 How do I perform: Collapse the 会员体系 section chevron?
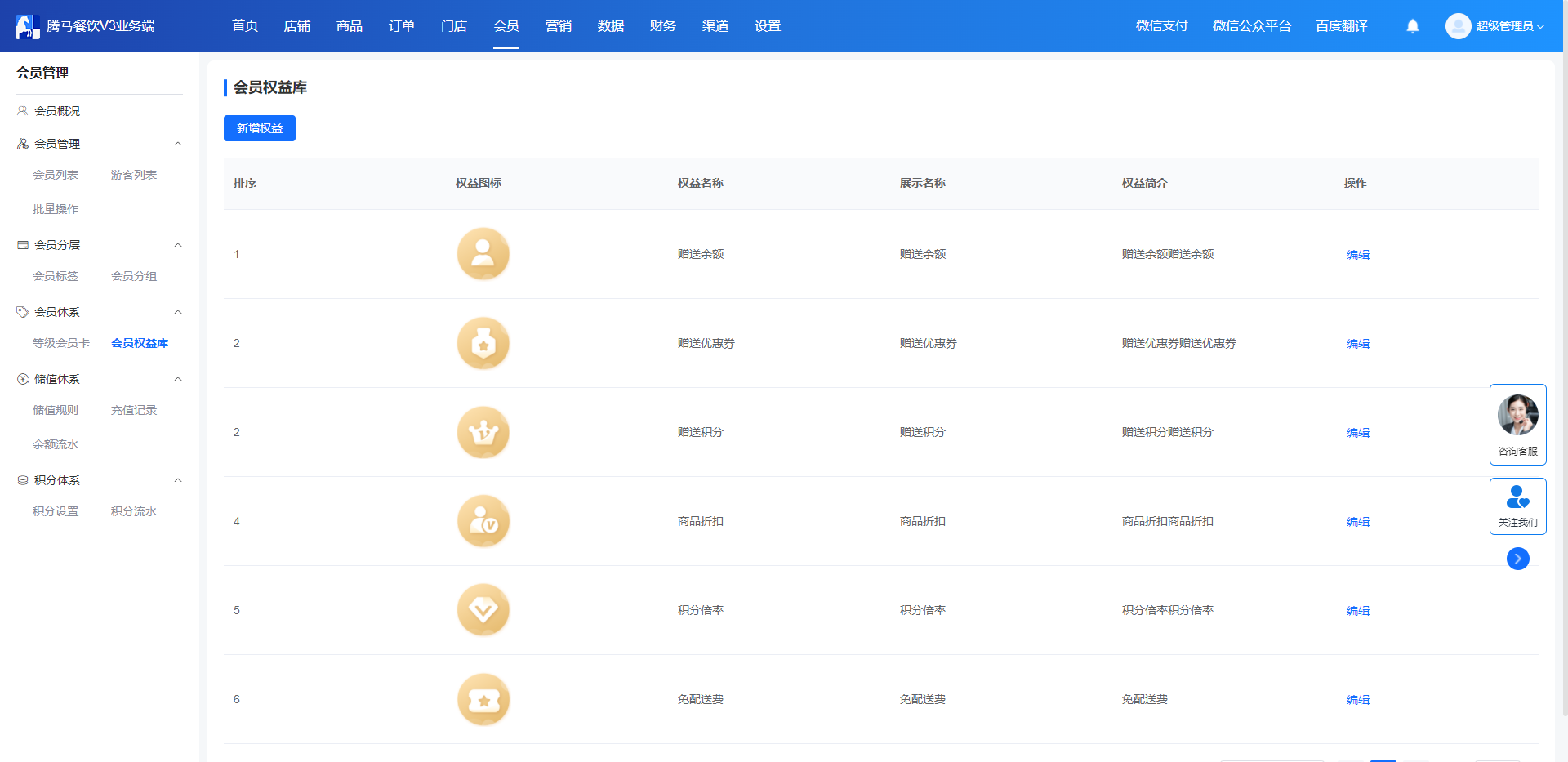click(178, 312)
